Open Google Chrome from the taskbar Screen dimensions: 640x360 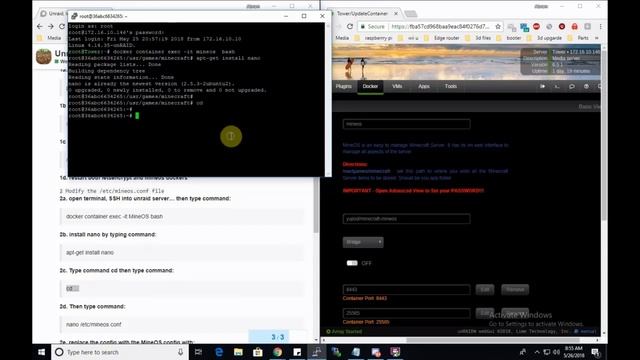pos(278,352)
